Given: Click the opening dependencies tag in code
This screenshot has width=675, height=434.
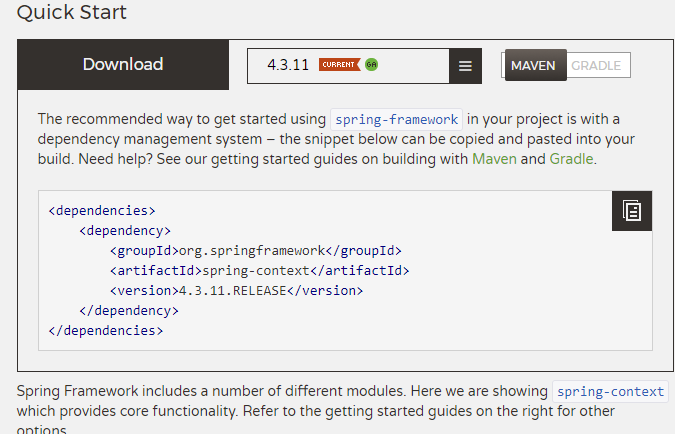Looking at the screenshot, I should click(x=102, y=211).
